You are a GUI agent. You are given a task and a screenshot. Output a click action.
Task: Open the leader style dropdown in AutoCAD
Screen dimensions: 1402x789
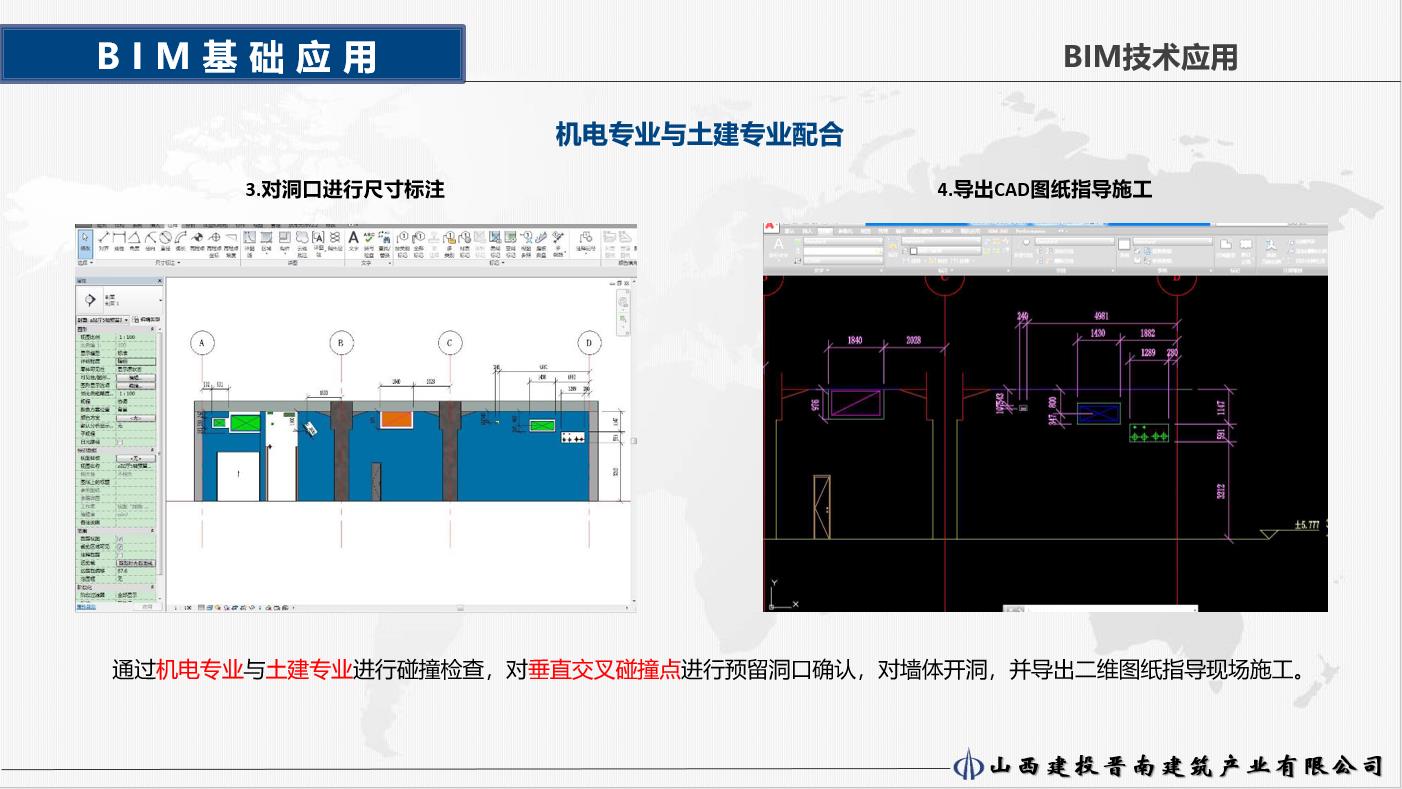click(x=1073, y=241)
